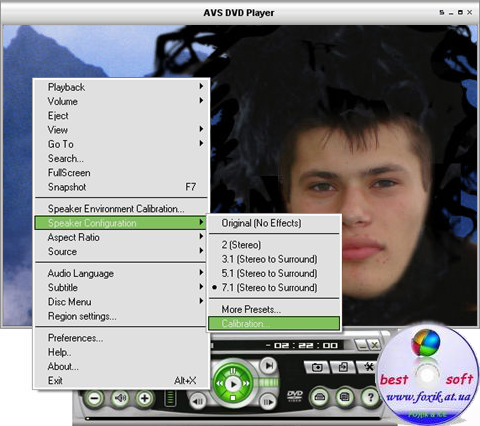Close the control panel with the X
This screenshot has height=426, width=480.
(374, 345)
